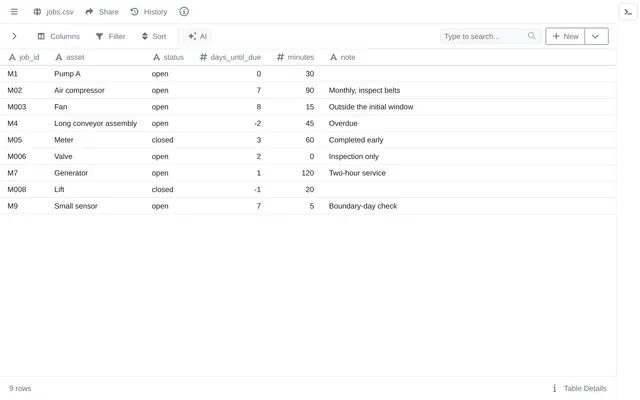The width and height of the screenshot is (640, 400).
Task: Open the info circle icon
Action: click(x=184, y=12)
